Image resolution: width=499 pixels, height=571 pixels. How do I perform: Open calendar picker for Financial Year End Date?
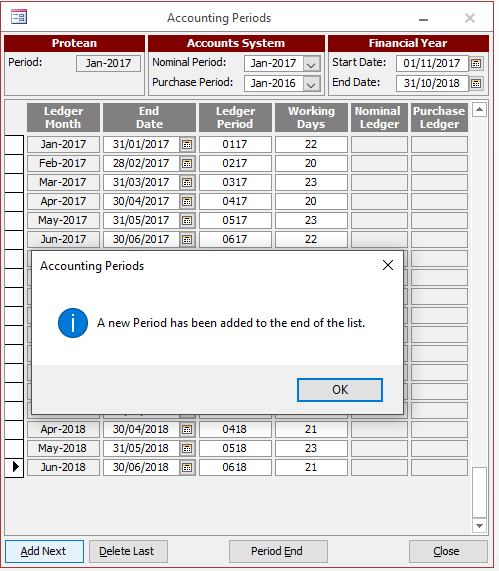pos(476,83)
